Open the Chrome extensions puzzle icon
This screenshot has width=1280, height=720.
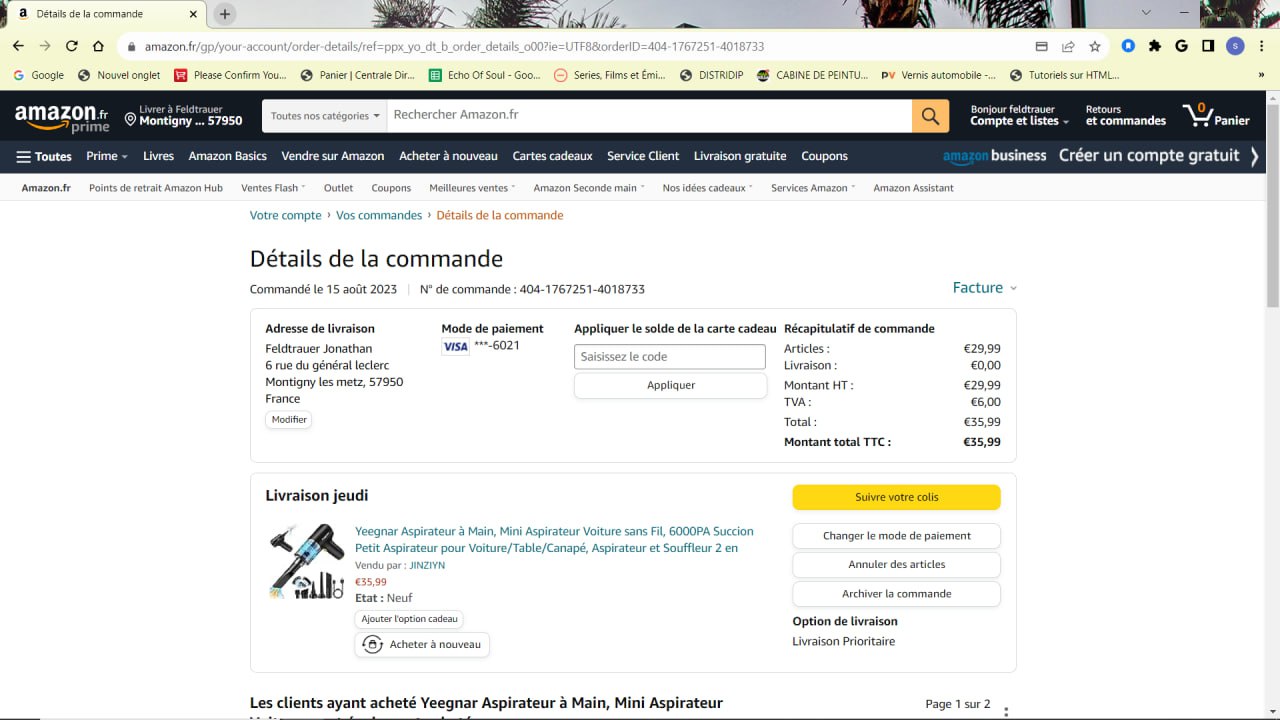click(x=1155, y=46)
